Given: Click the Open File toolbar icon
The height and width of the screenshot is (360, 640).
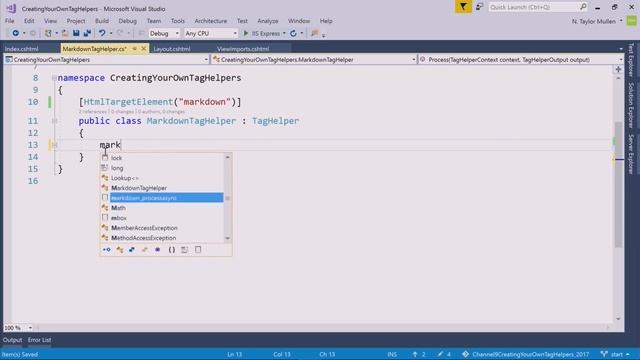Looking at the screenshot, I should tap(65, 33).
